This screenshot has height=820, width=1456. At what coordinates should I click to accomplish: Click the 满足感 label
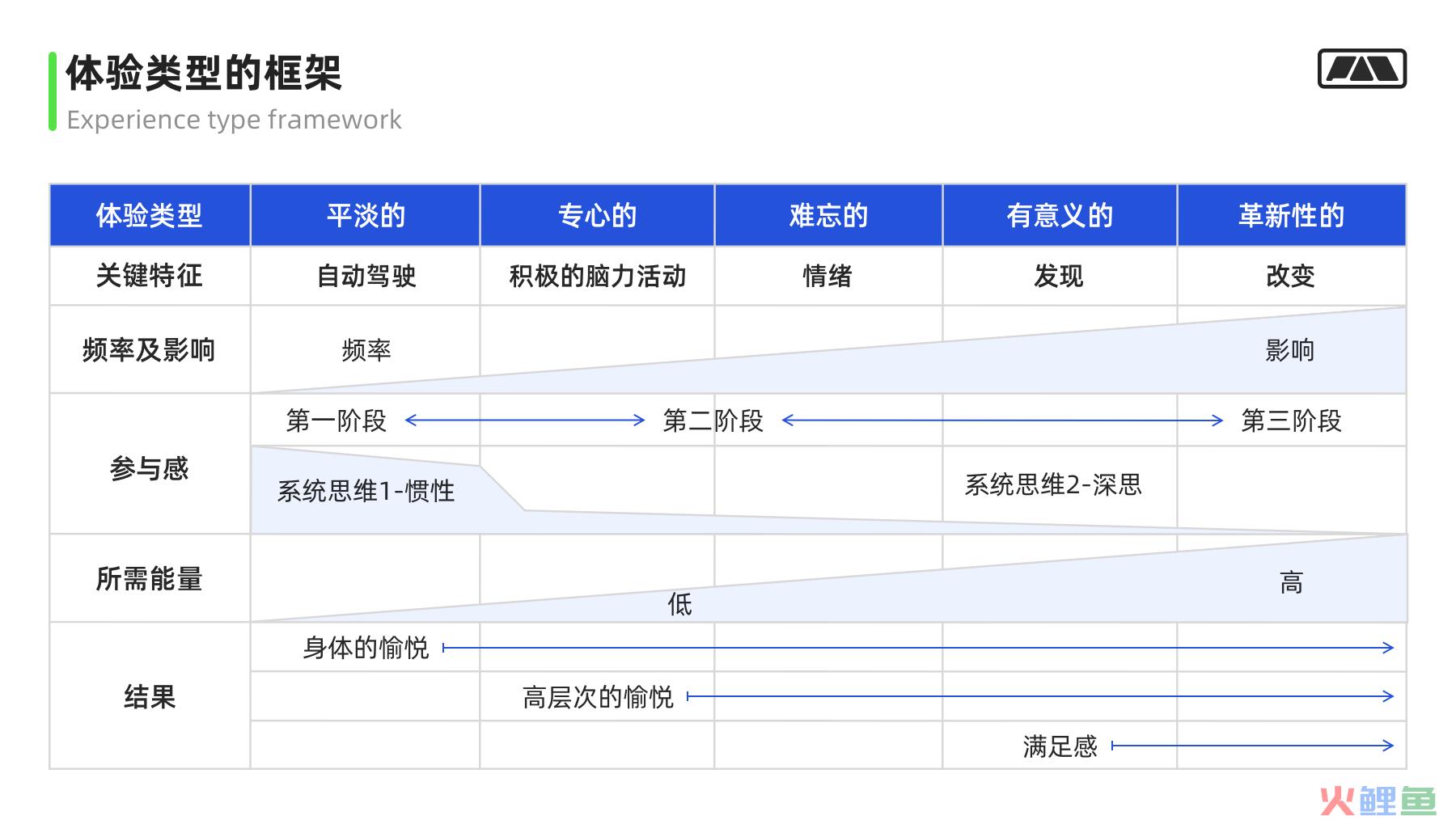click(x=1060, y=746)
